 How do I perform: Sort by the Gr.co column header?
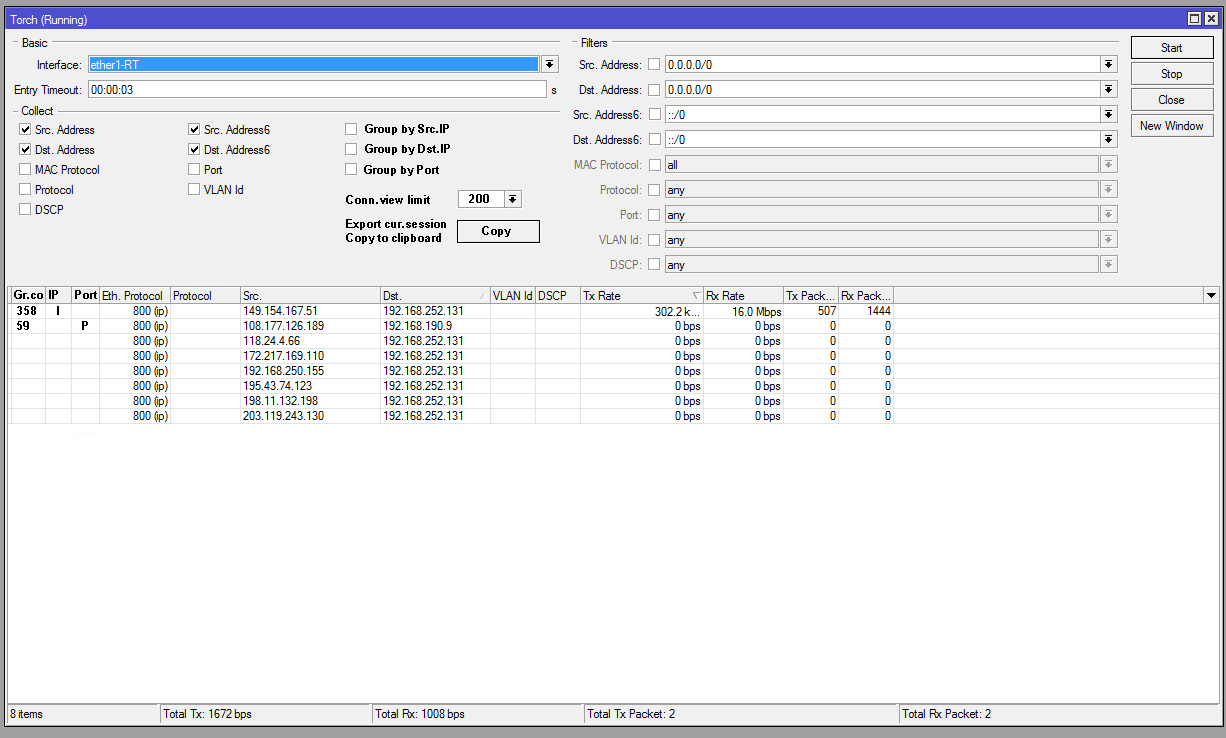click(x=28, y=296)
